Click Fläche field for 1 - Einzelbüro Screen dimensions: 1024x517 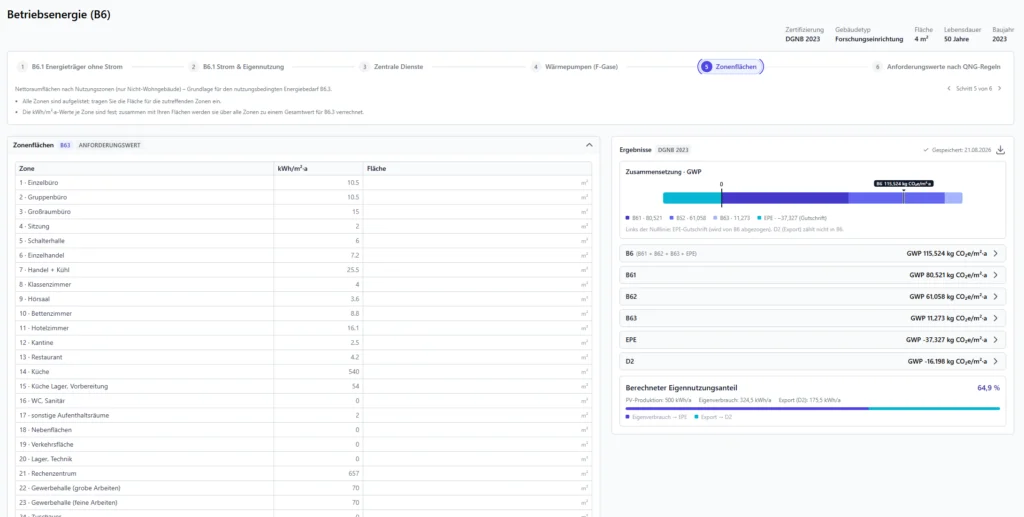click(x=477, y=183)
